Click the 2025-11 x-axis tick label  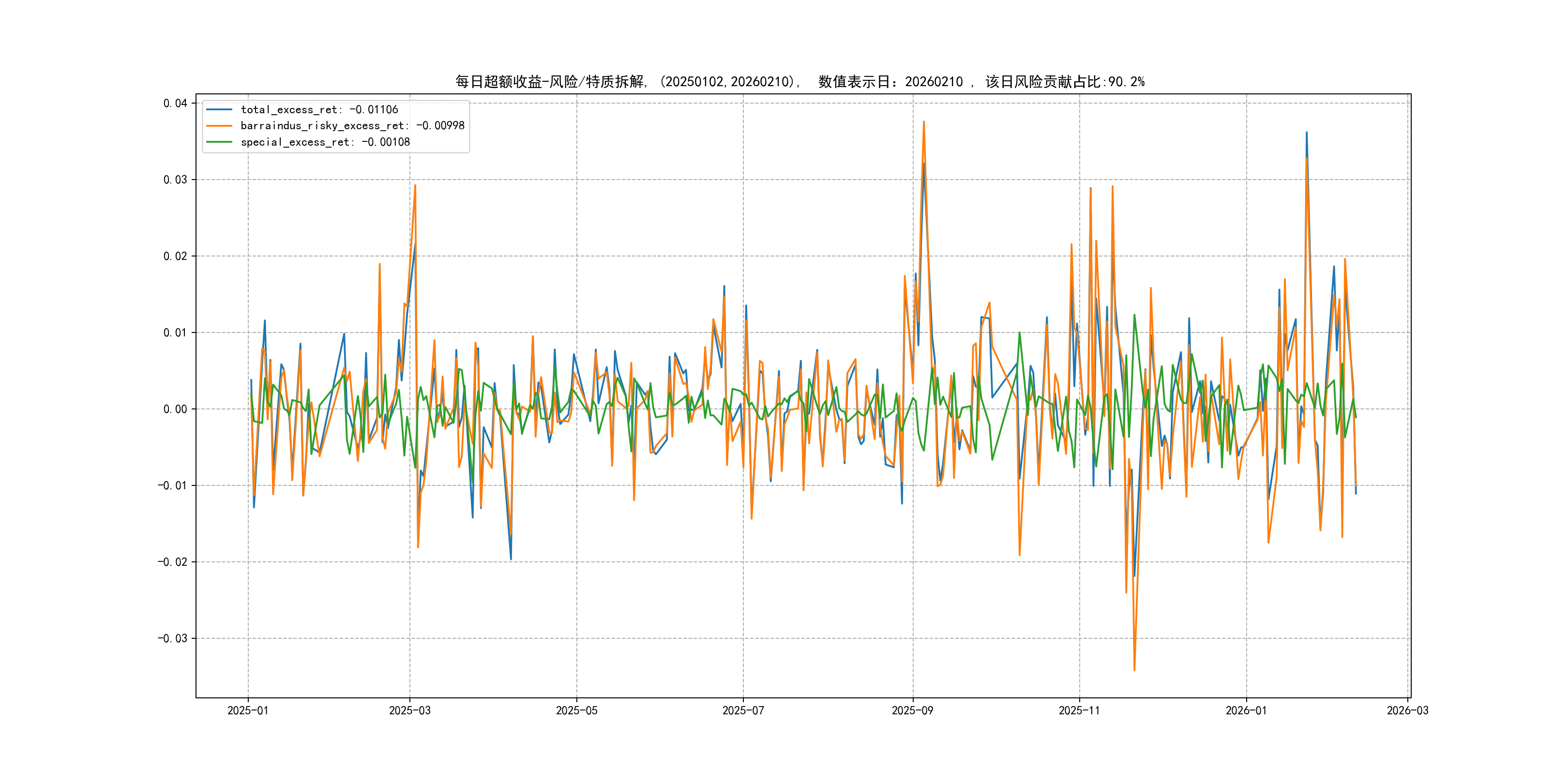(x=1079, y=710)
